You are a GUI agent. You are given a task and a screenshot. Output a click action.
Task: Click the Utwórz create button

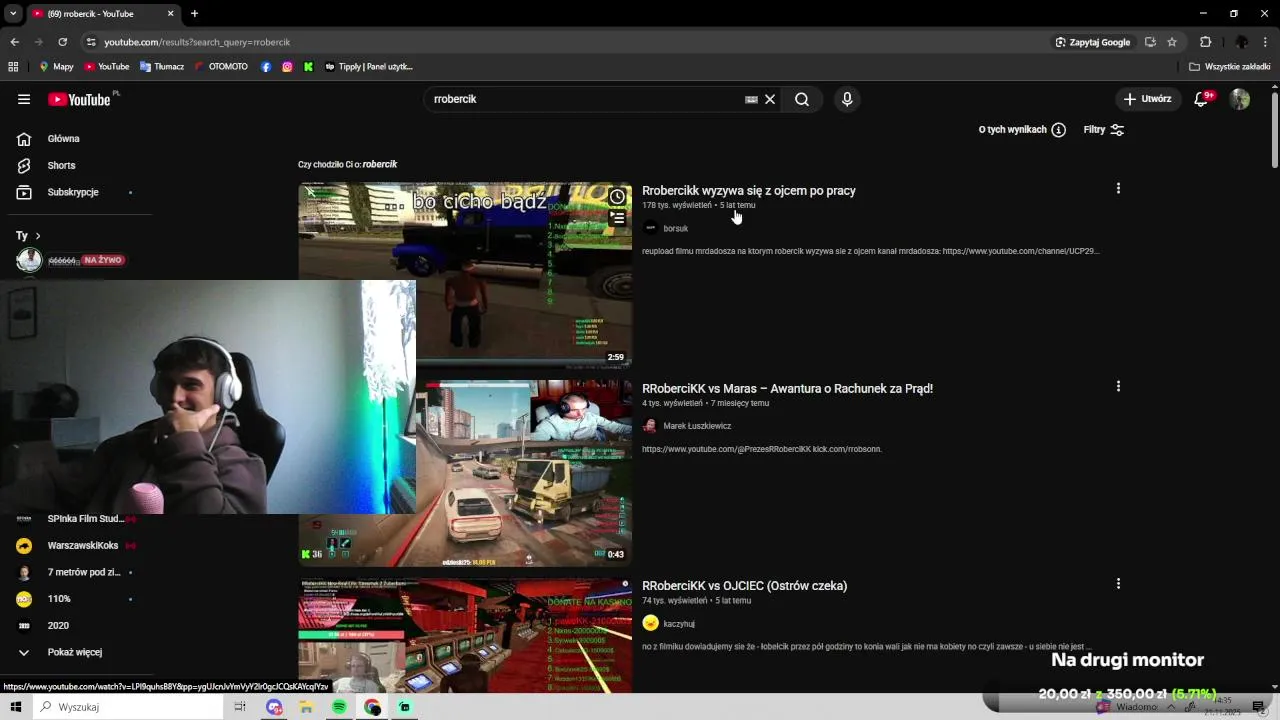[x=1147, y=99]
